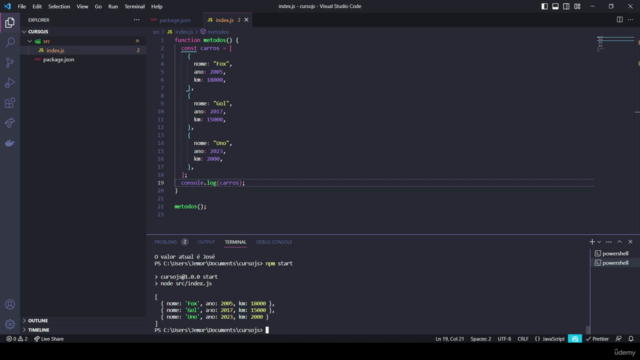Click the terminal scrollbar

588,329
